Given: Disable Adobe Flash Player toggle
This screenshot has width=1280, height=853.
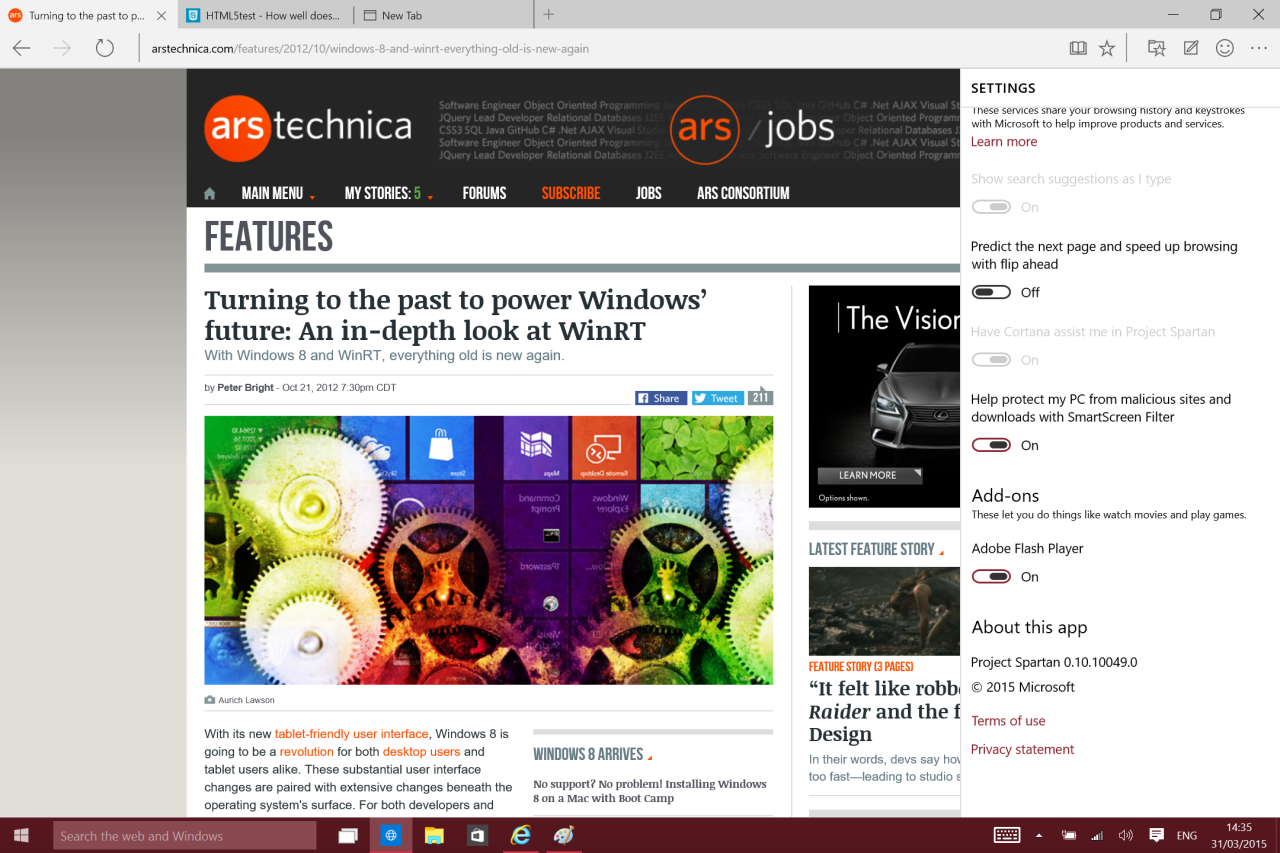Looking at the screenshot, I should 991,576.
